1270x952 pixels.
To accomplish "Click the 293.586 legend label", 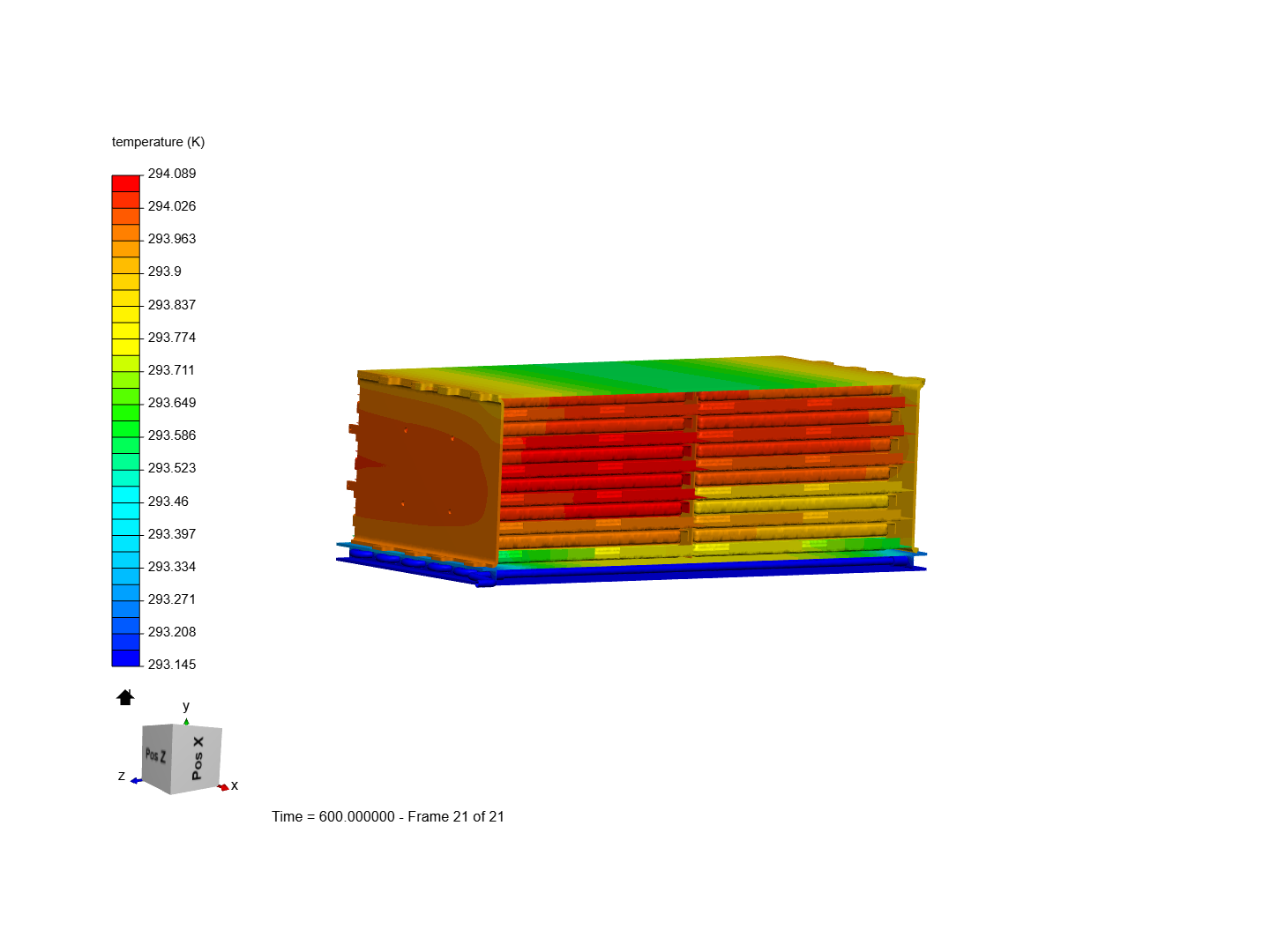I will (x=172, y=435).
